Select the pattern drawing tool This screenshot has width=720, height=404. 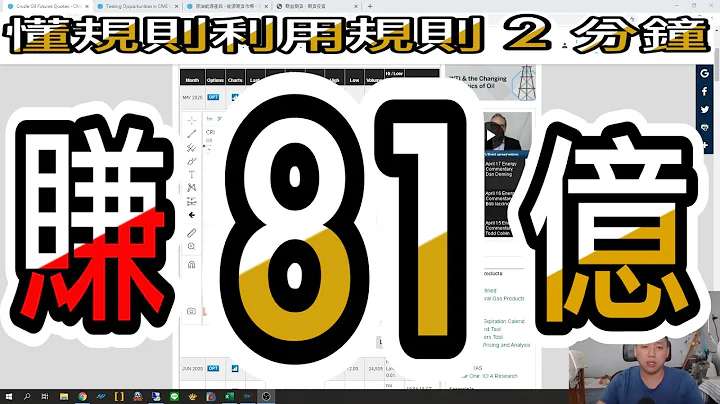click(191, 188)
